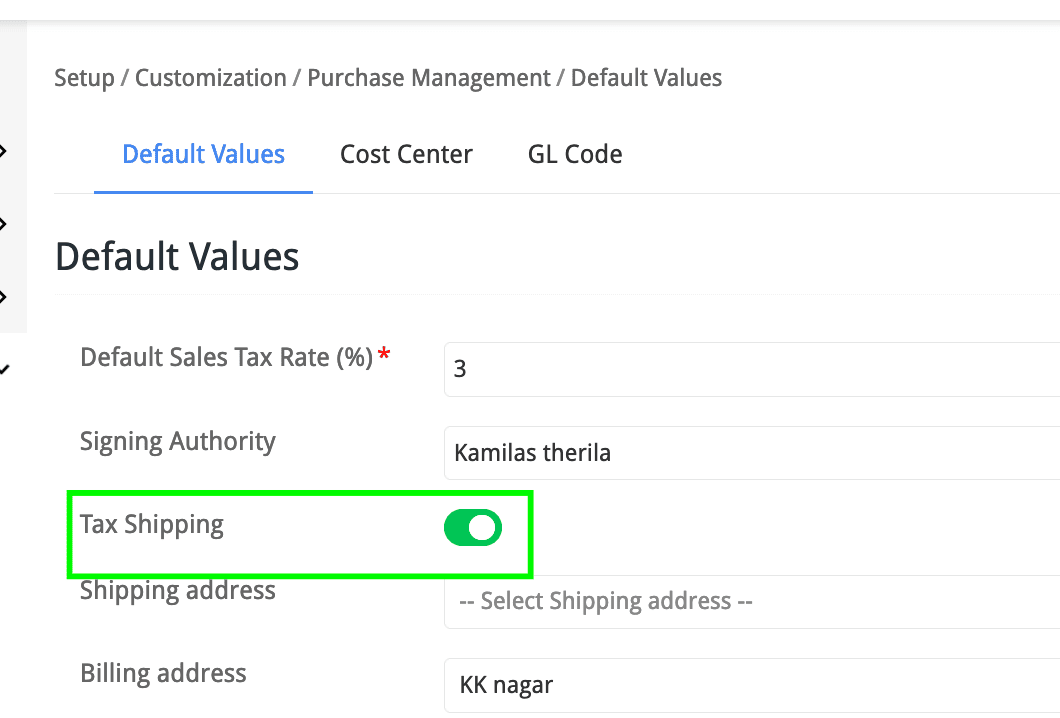Click Default Values in the breadcrumb path
Viewport: 1060px width, 718px height.
[x=646, y=78]
